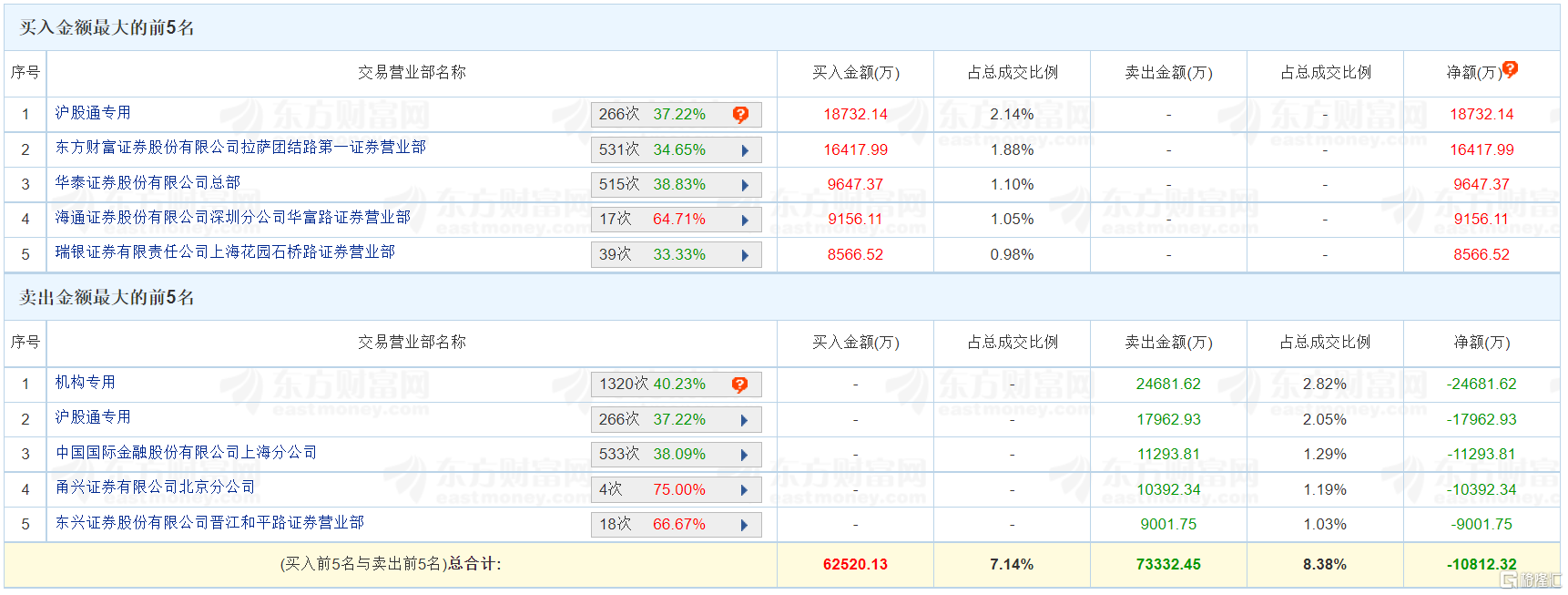Open 海通证券股份有限公司深圳分公司华富路证券营业部 link
Screen dimensions: 1568x595
coord(232,217)
